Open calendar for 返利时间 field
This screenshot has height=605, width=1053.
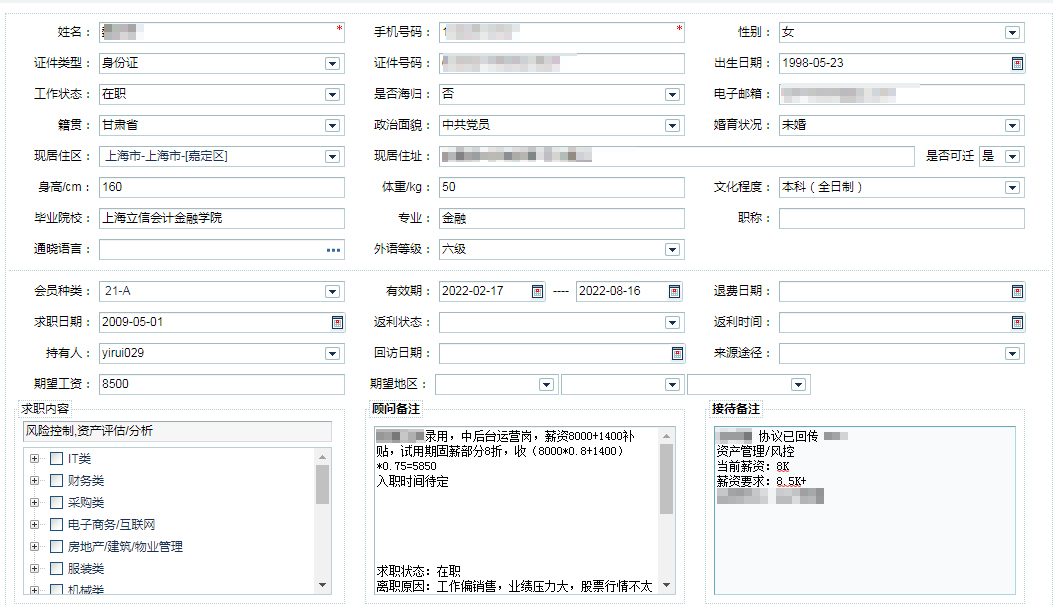coord(1017,322)
